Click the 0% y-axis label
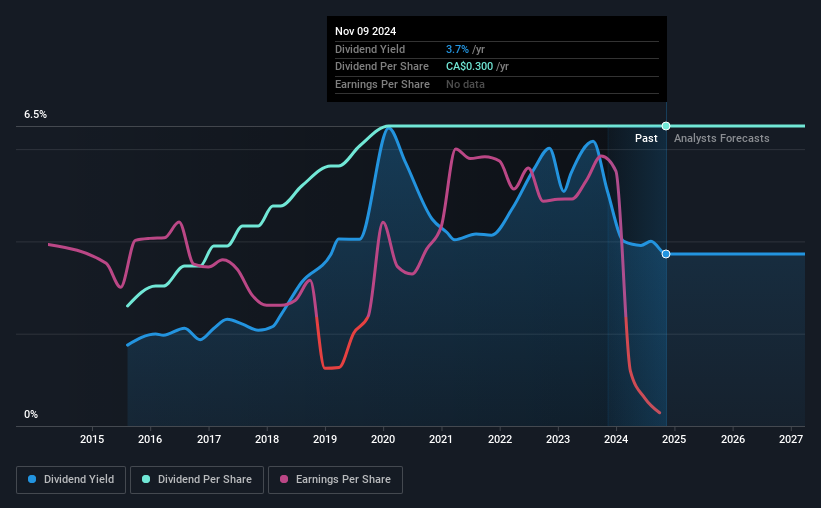This screenshot has height=508, width=821. click(x=31, y=414)
